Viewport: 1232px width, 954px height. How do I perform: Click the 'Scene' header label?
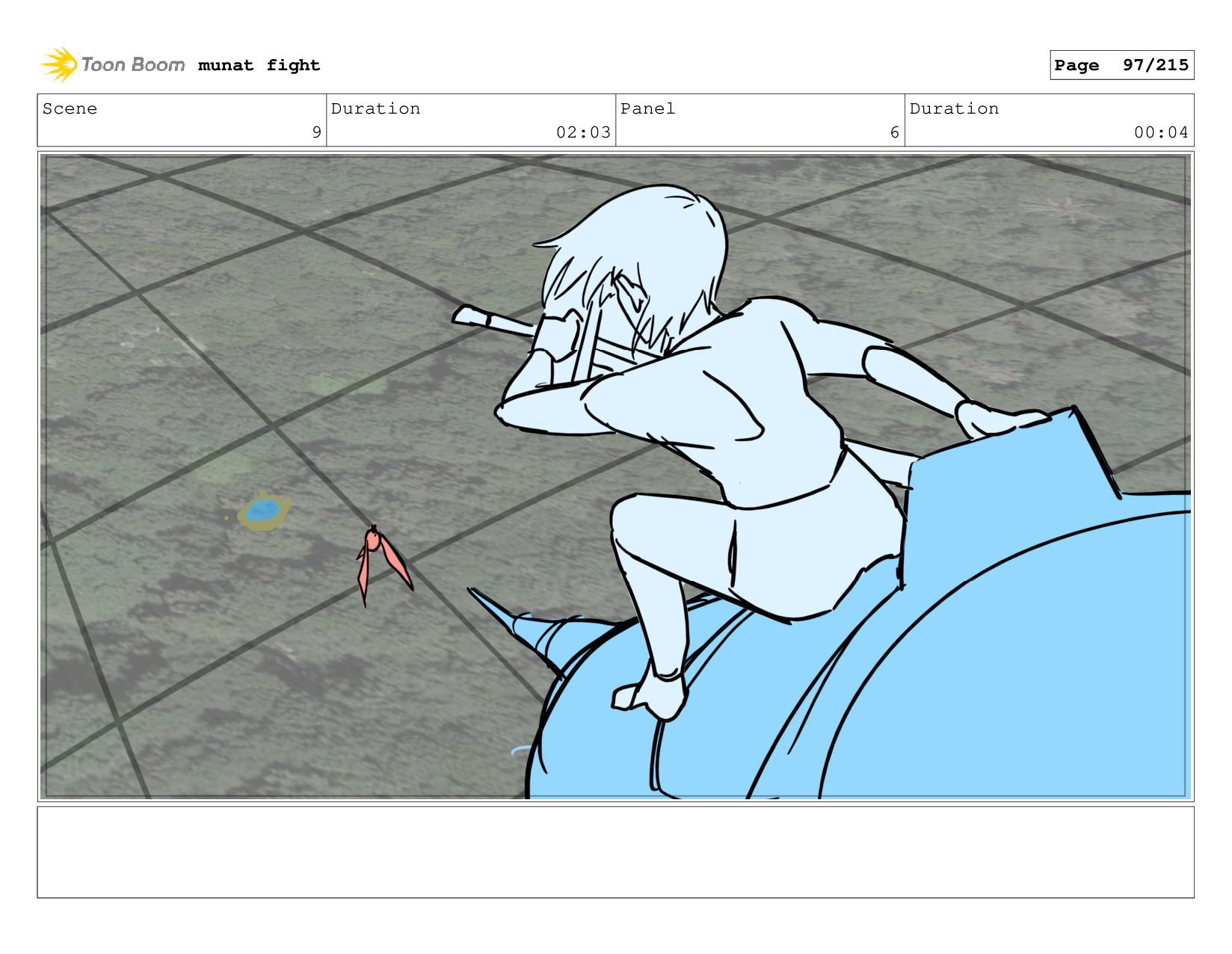(70, 108)
